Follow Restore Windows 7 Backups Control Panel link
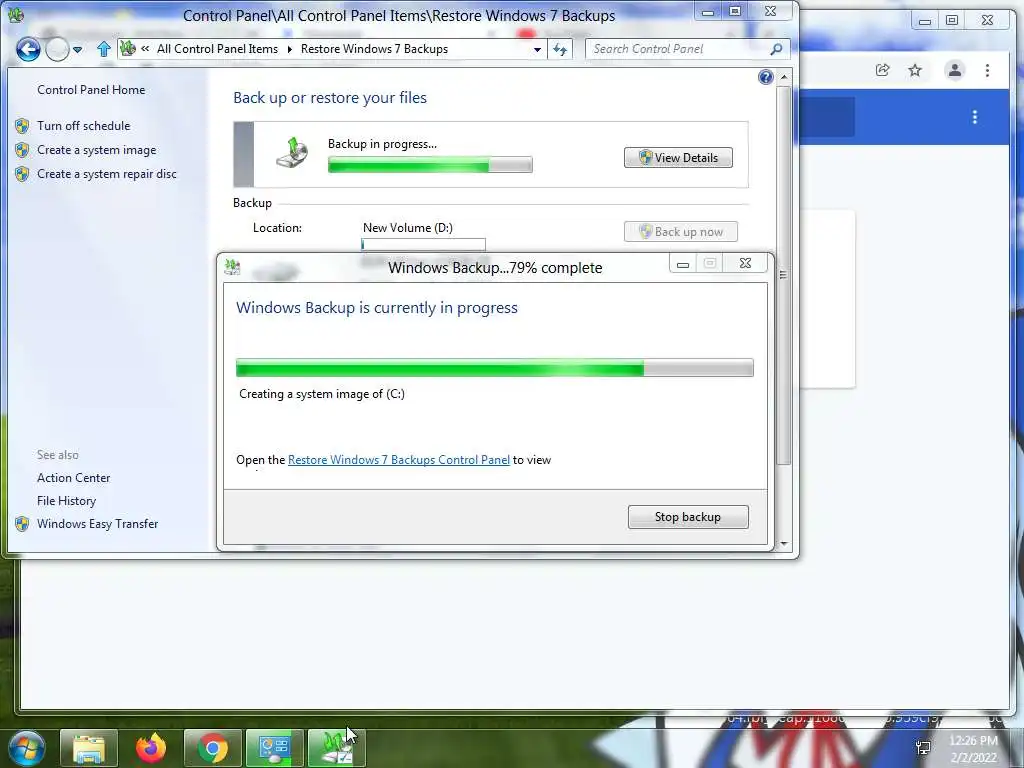This screenshot has width=1024, height=768. point(398,460)
